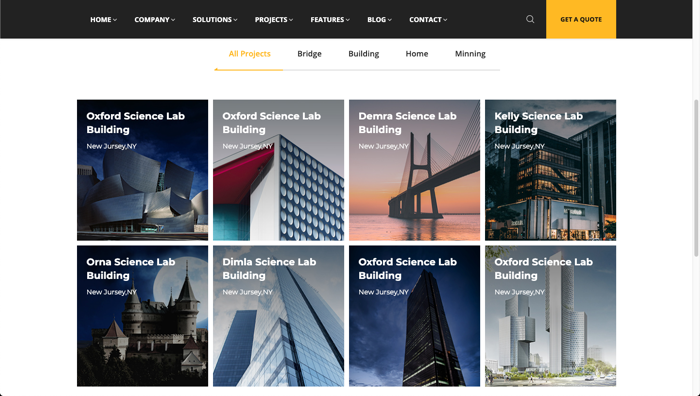Open the SOLUTIONS dropdown menu
The image size is (700, 396).
coord(215,20)
